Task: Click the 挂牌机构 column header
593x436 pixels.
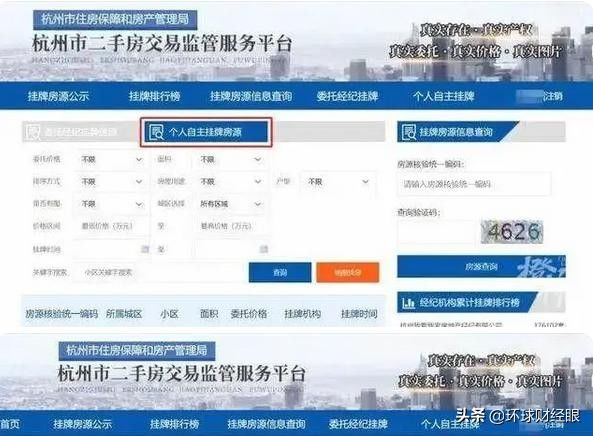Action: pos(303,313)
